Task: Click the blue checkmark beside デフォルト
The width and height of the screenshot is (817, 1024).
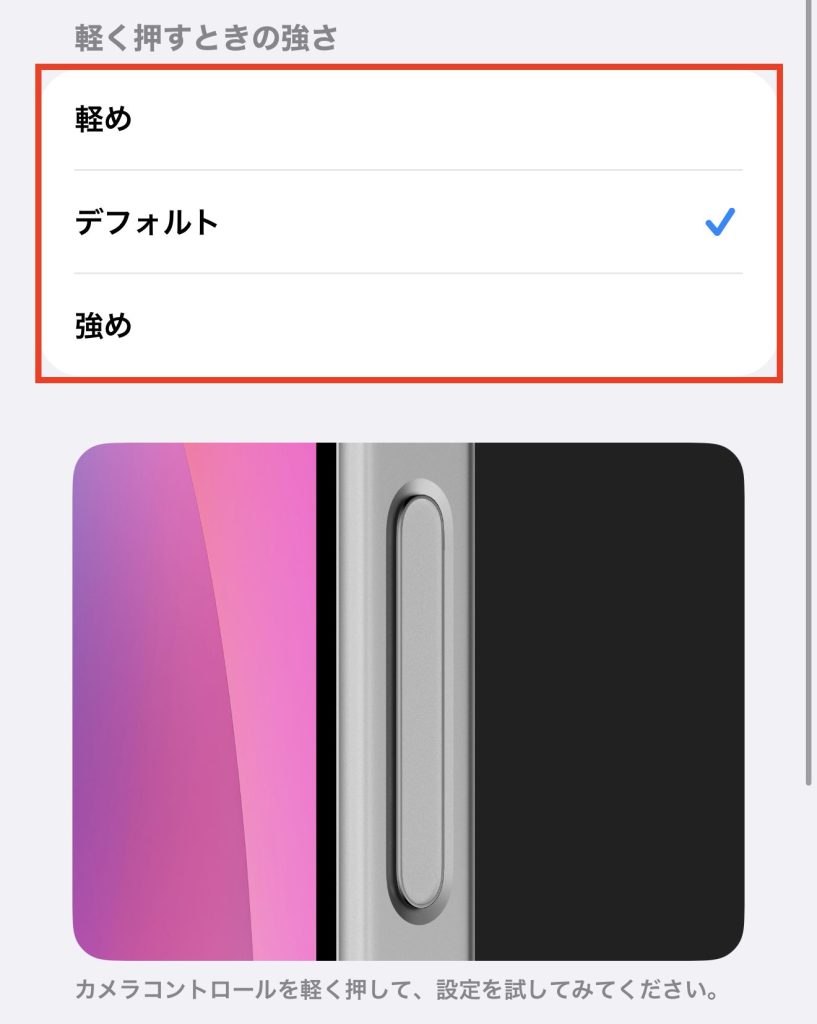Action: coord(720,222)
